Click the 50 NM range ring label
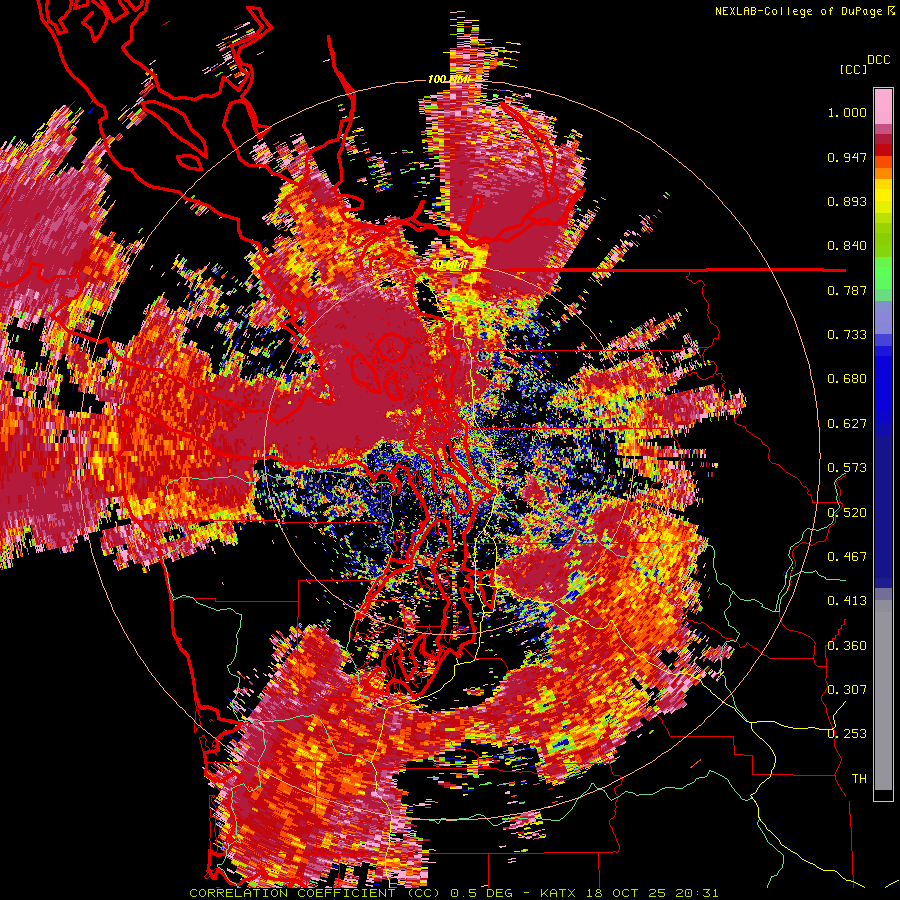 pyautogui.click(x=449, y=265)
